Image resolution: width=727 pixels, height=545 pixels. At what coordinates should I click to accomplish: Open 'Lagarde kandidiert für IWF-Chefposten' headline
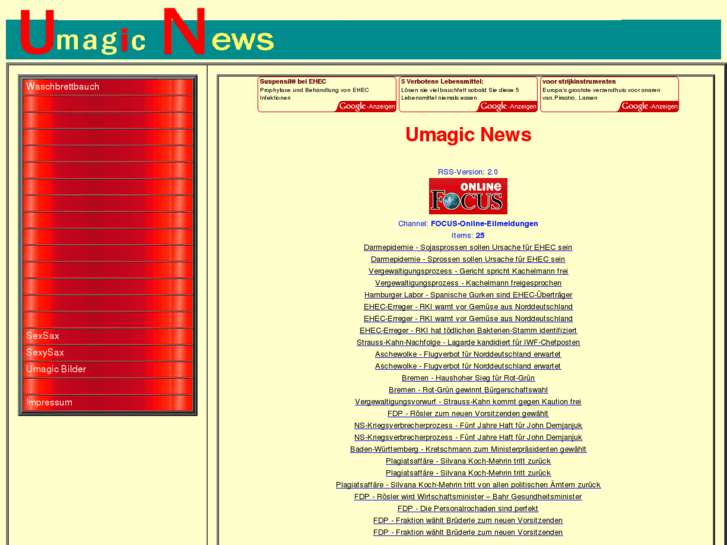click(468, 342)
